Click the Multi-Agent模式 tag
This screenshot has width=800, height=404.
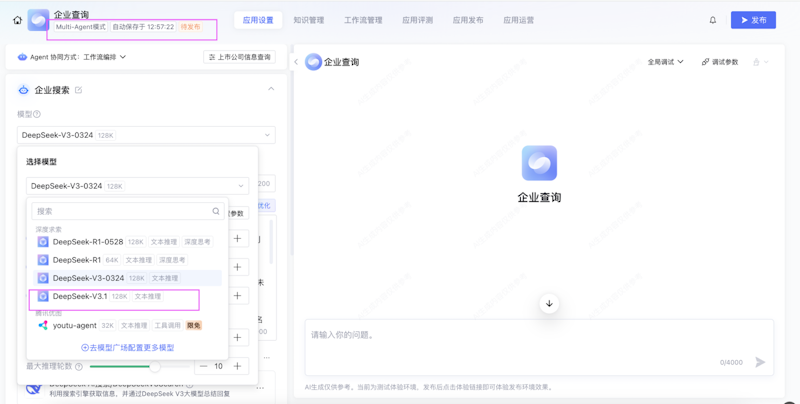pyautogui.click(x=81, y=27)
